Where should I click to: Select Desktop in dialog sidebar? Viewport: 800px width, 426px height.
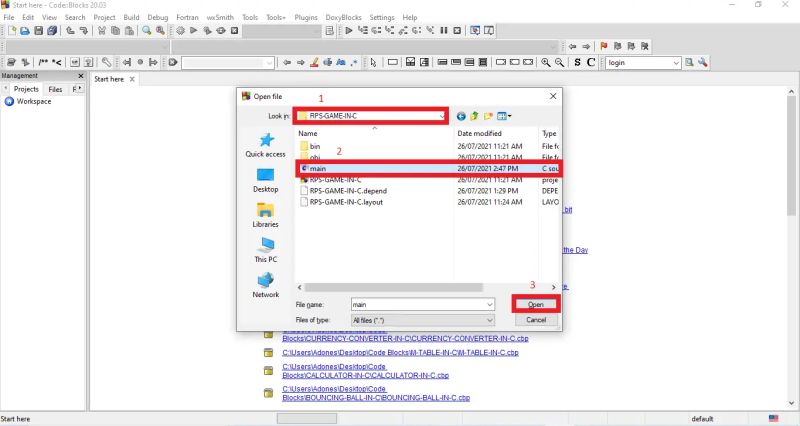(265, 181)
